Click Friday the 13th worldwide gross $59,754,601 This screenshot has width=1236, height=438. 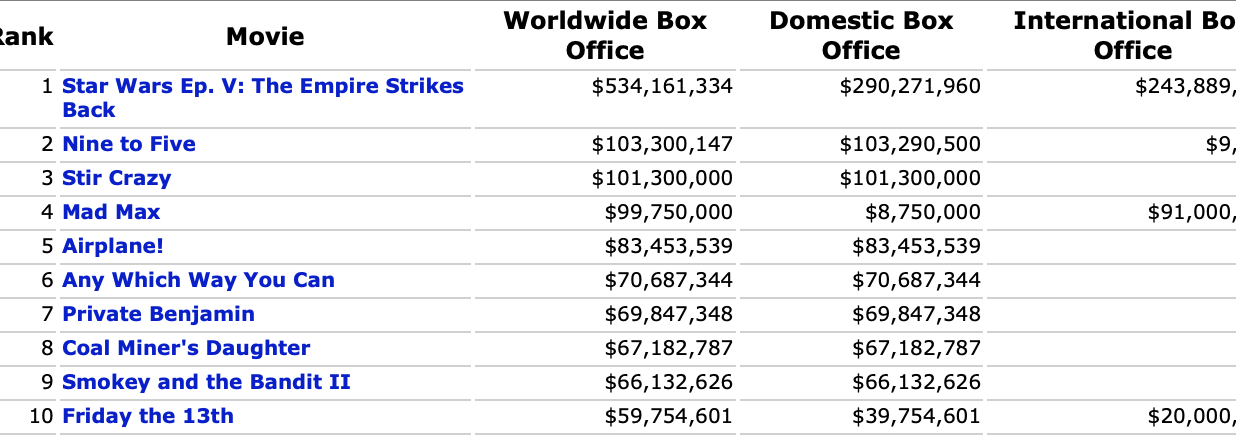click(x=668, y=416)
